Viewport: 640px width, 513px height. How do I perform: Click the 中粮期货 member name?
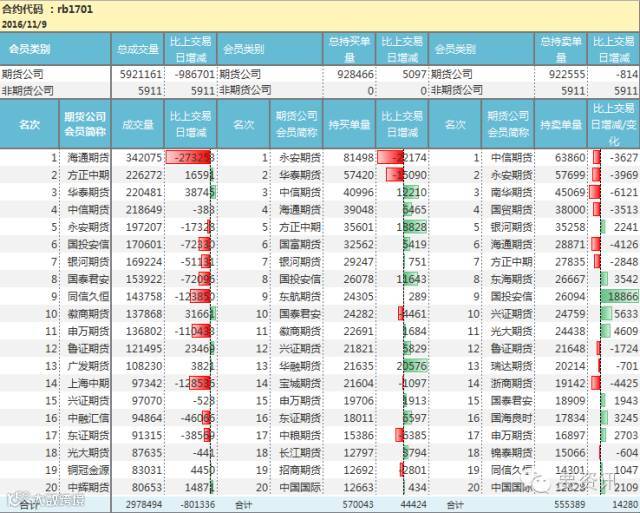300,435
